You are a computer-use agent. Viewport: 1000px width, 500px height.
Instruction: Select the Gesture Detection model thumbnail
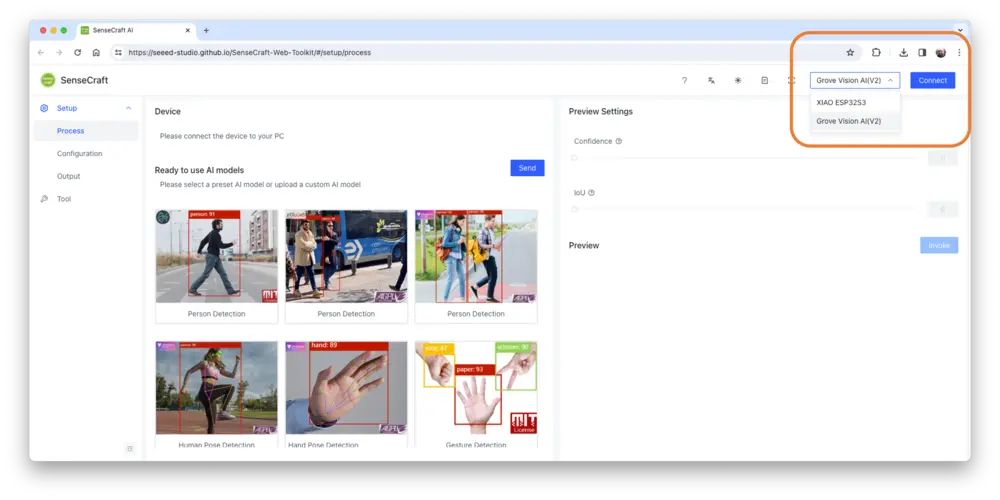[x=475, y=393]
